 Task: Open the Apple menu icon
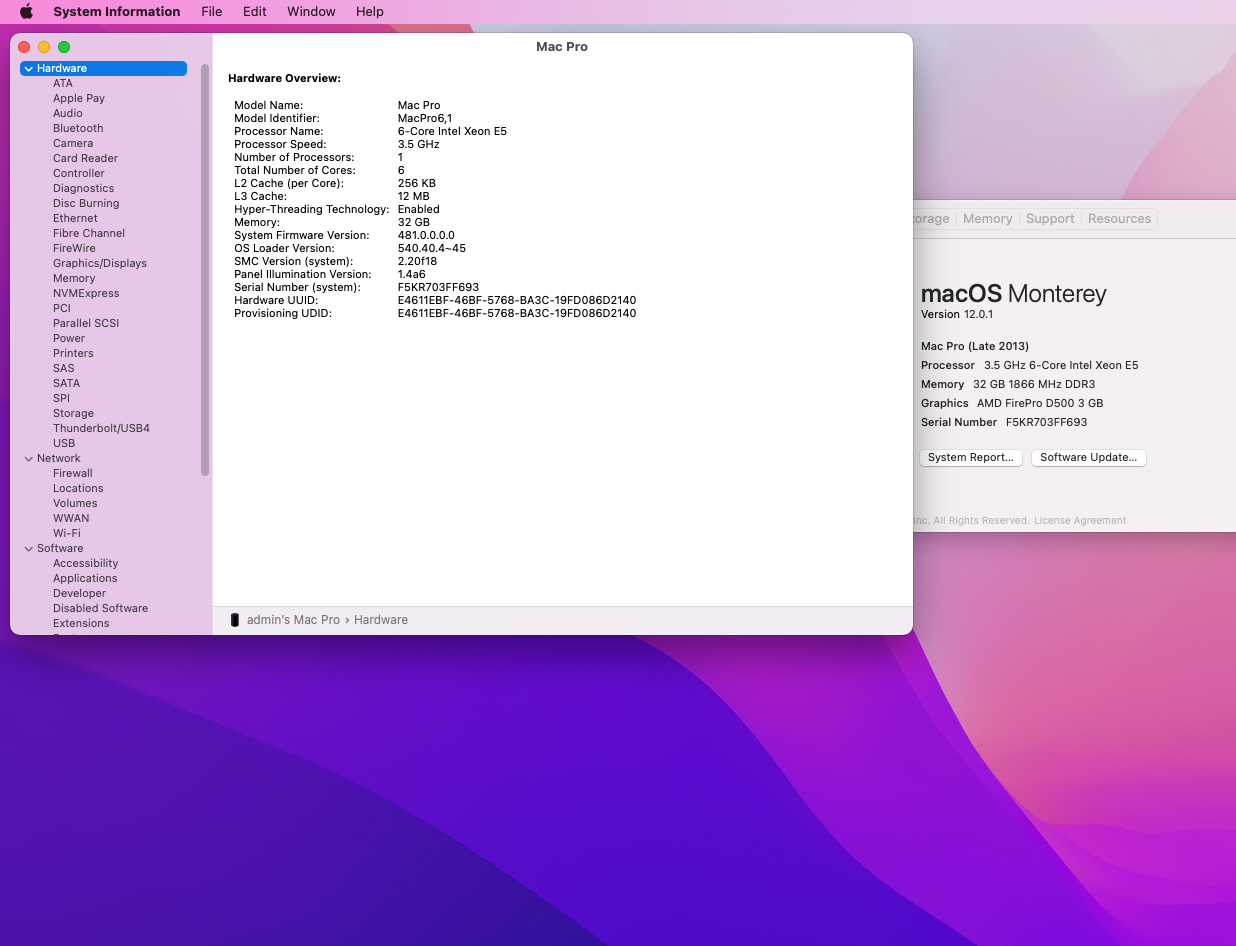[x=26, y=12]
